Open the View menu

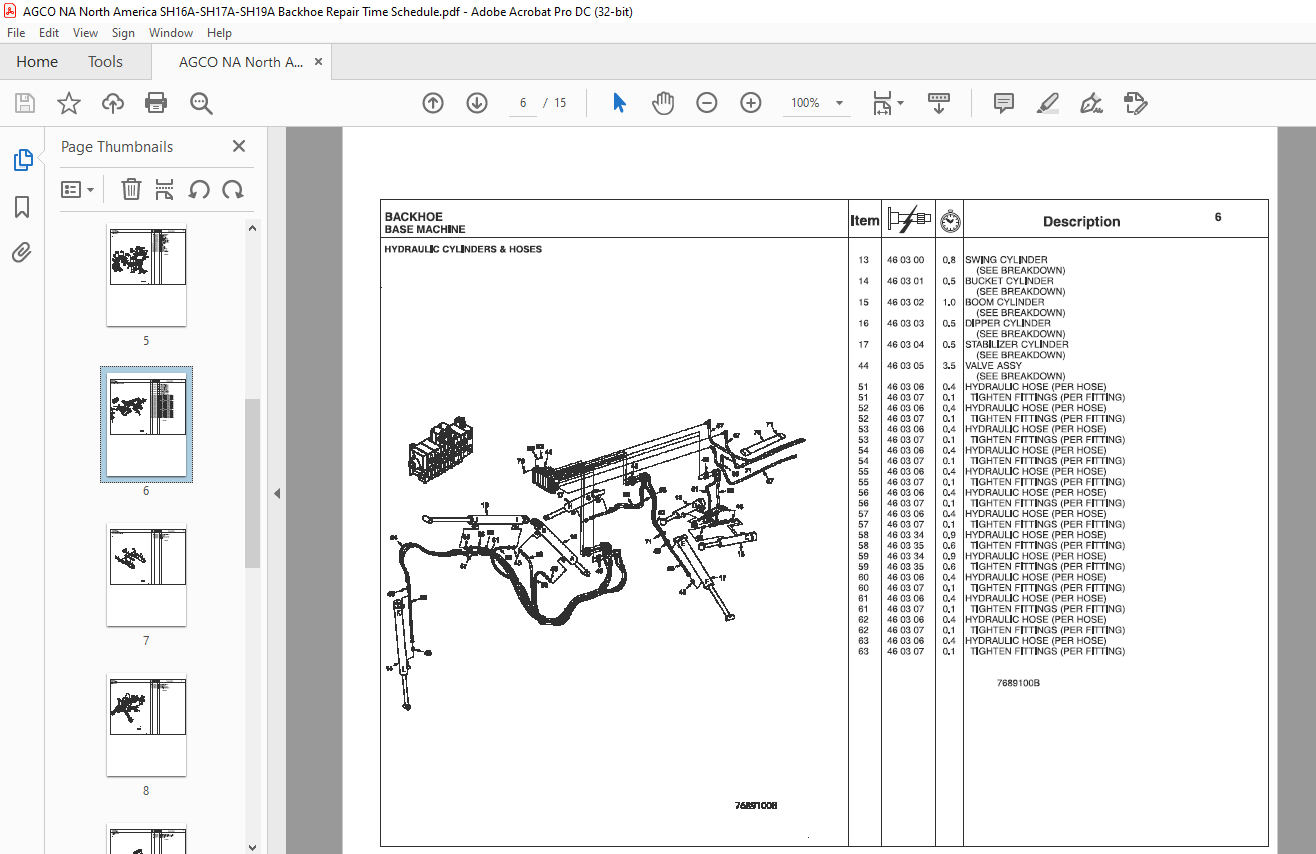click(86, 33)
